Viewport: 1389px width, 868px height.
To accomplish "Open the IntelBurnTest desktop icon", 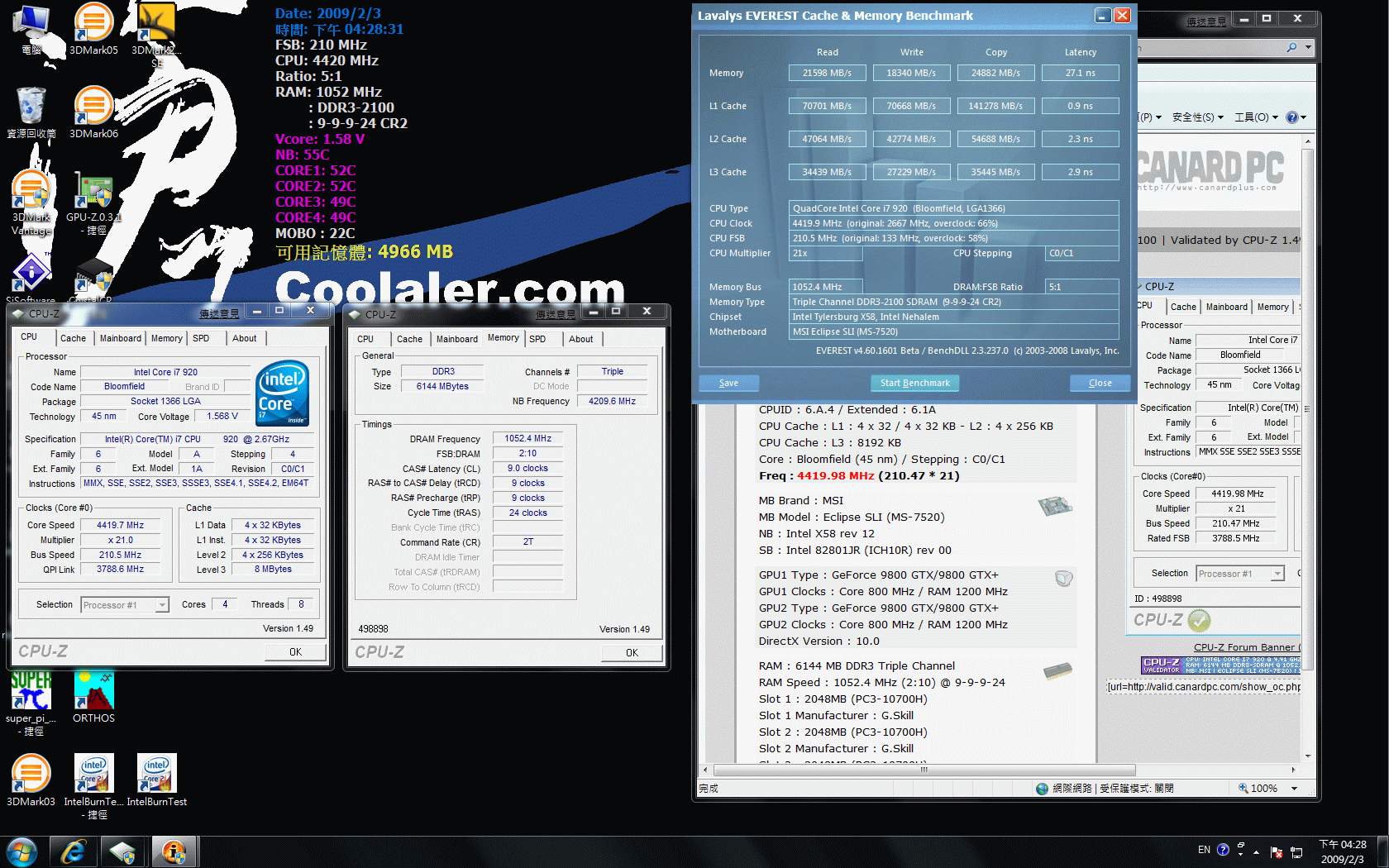I will 157,780.
